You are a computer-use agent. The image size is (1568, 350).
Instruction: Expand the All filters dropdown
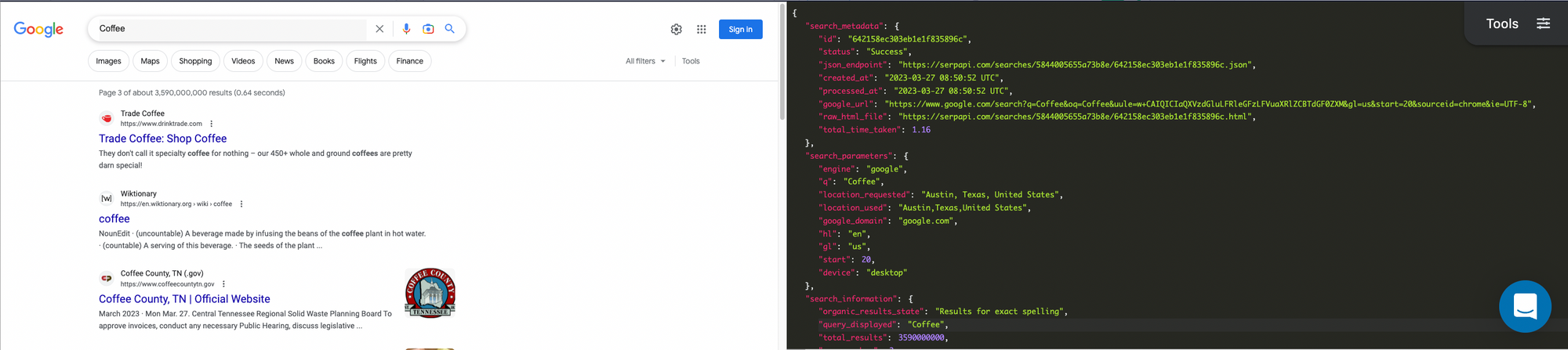pos(645,61)
